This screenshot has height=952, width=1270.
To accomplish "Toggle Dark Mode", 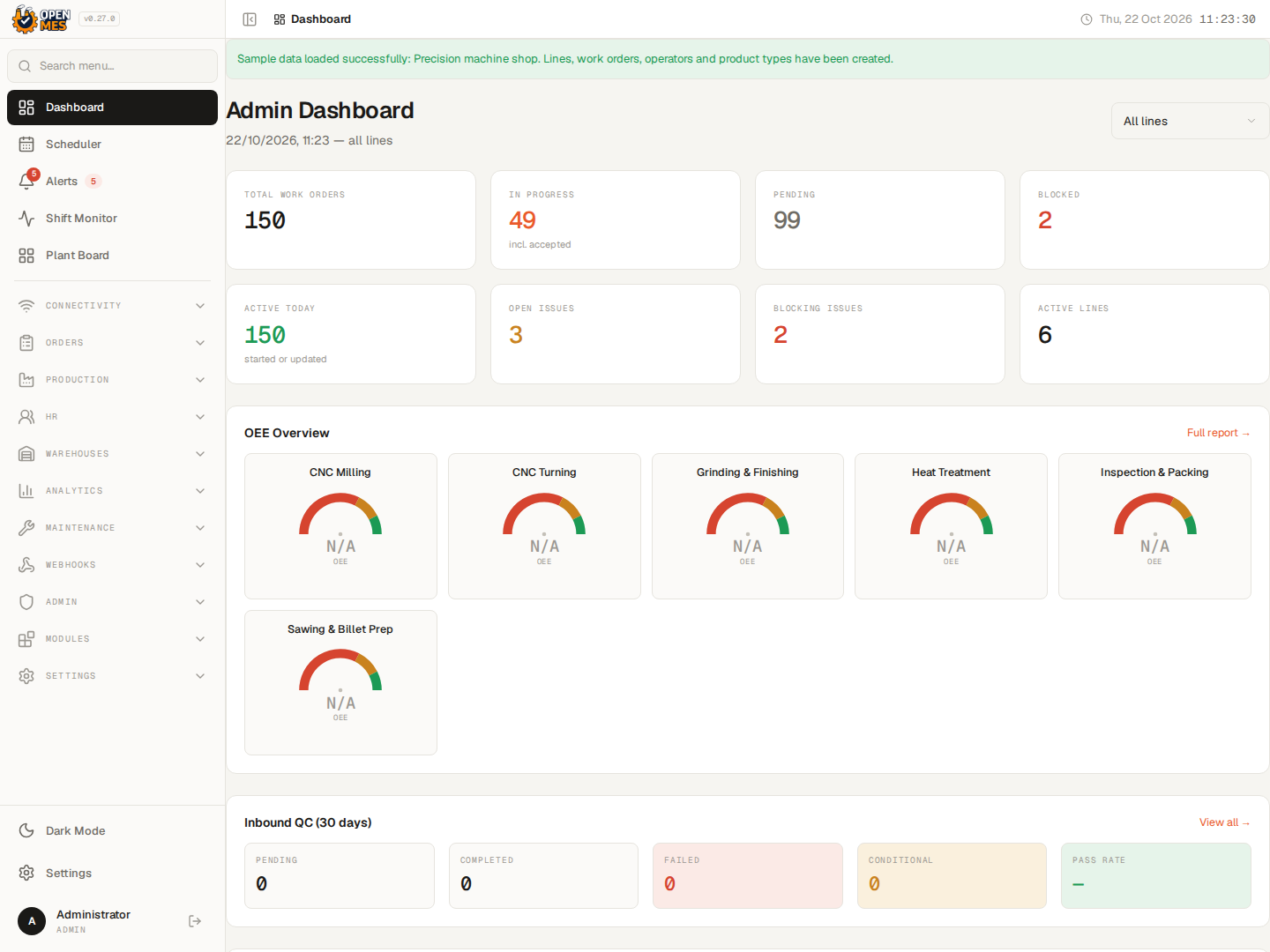I will point(112,830).
